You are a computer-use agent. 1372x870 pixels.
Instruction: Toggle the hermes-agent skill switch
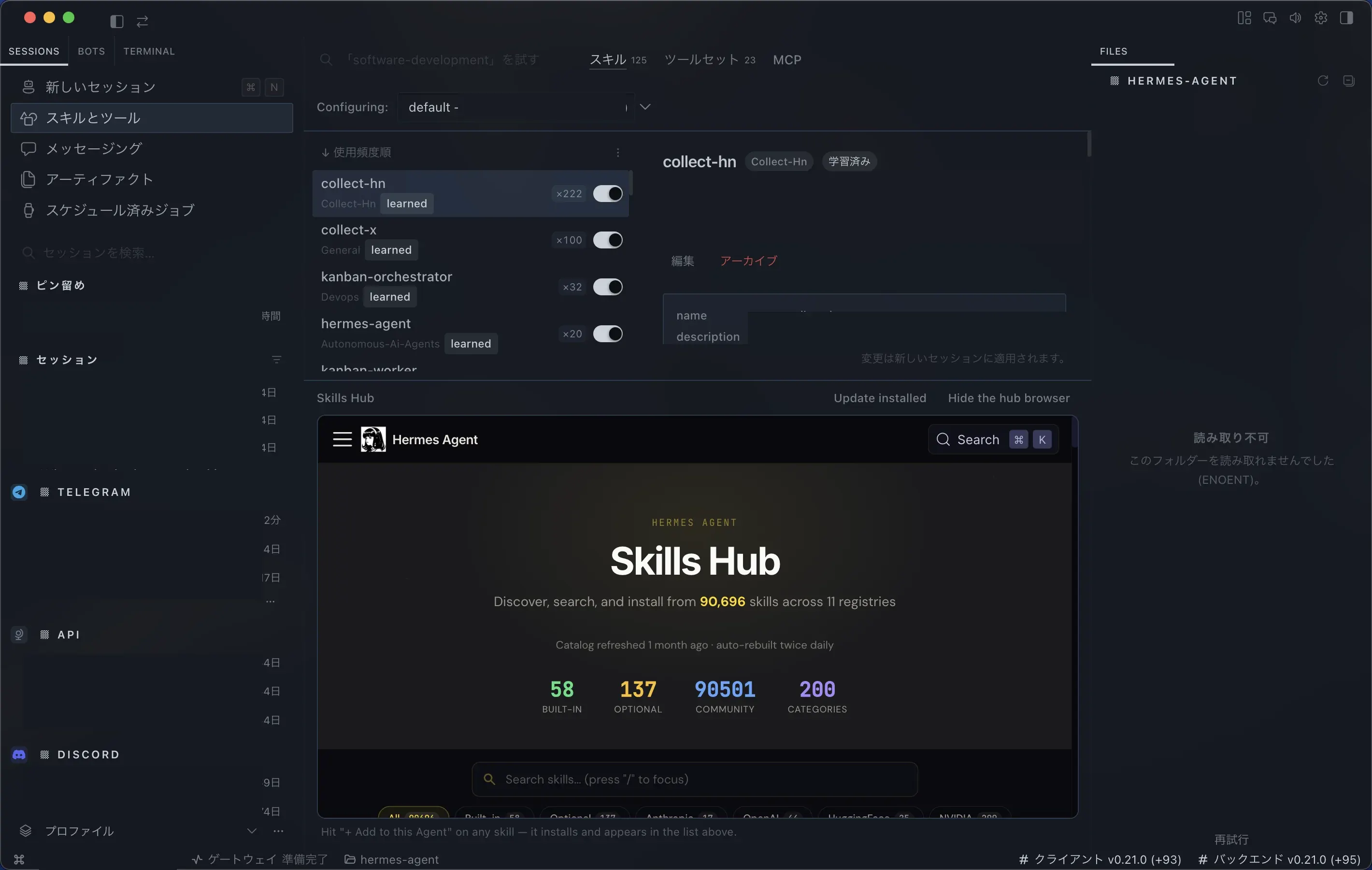point(607,333)
